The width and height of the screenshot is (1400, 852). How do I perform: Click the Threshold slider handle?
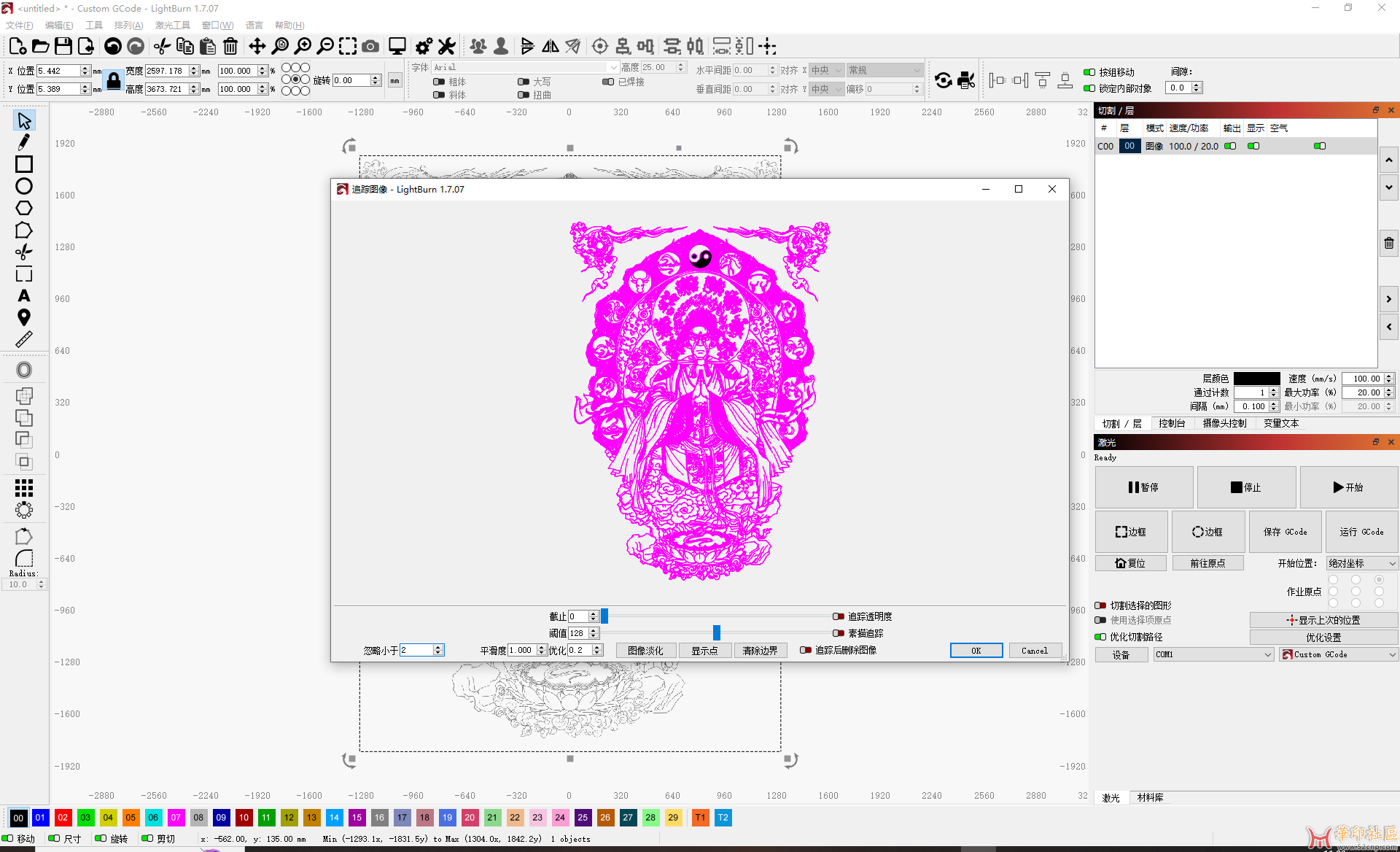[x=717, y=633]
